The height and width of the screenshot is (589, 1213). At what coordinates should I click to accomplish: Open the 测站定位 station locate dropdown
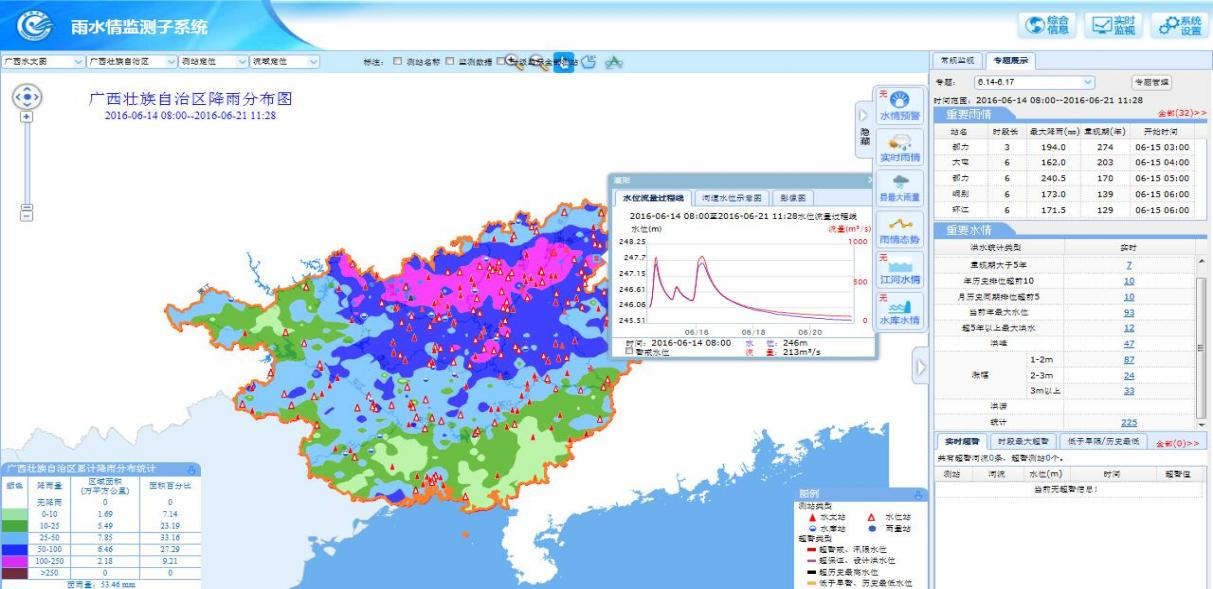(211, 62)
